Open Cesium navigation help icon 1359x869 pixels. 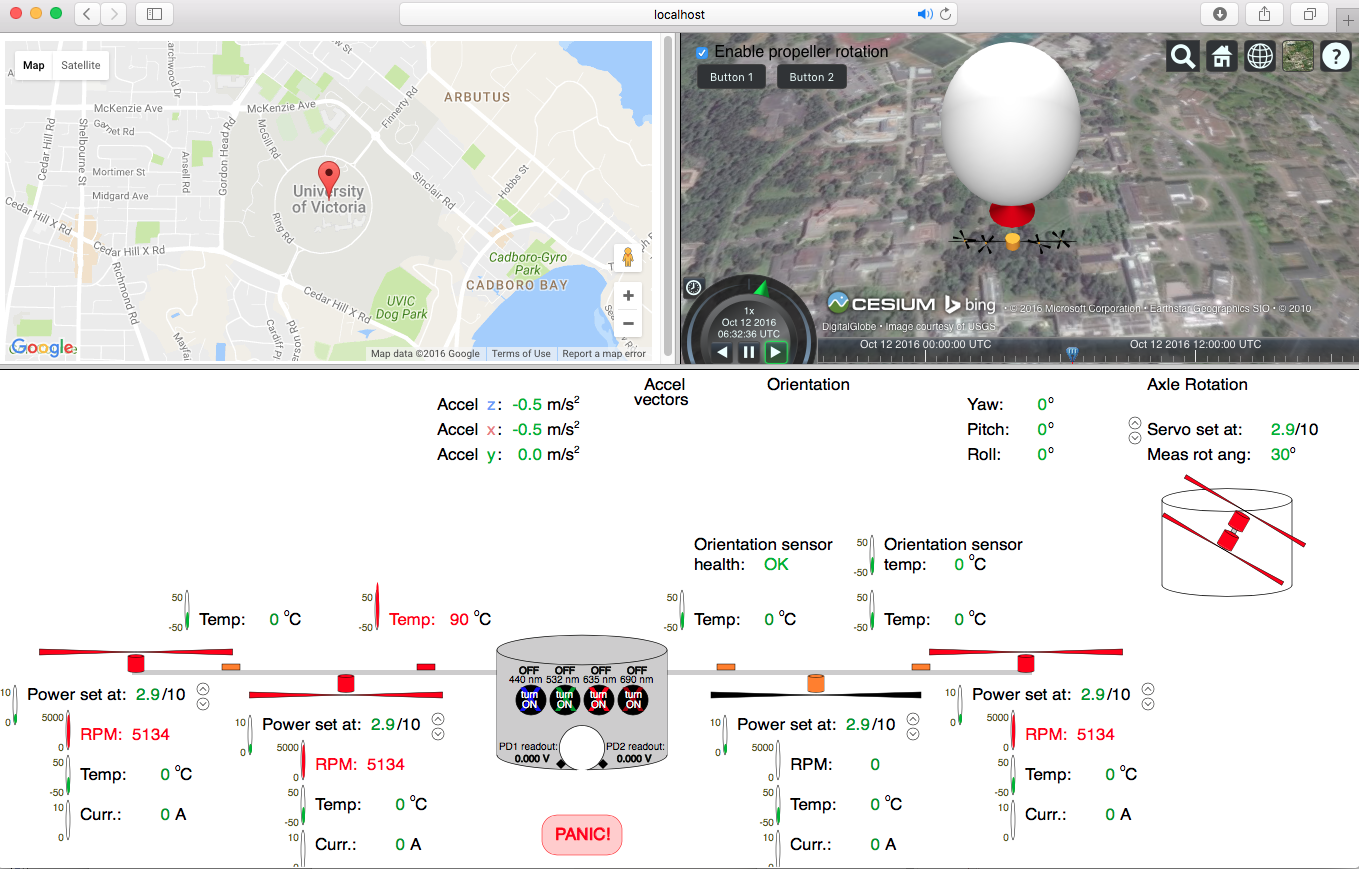point(1336,57)
